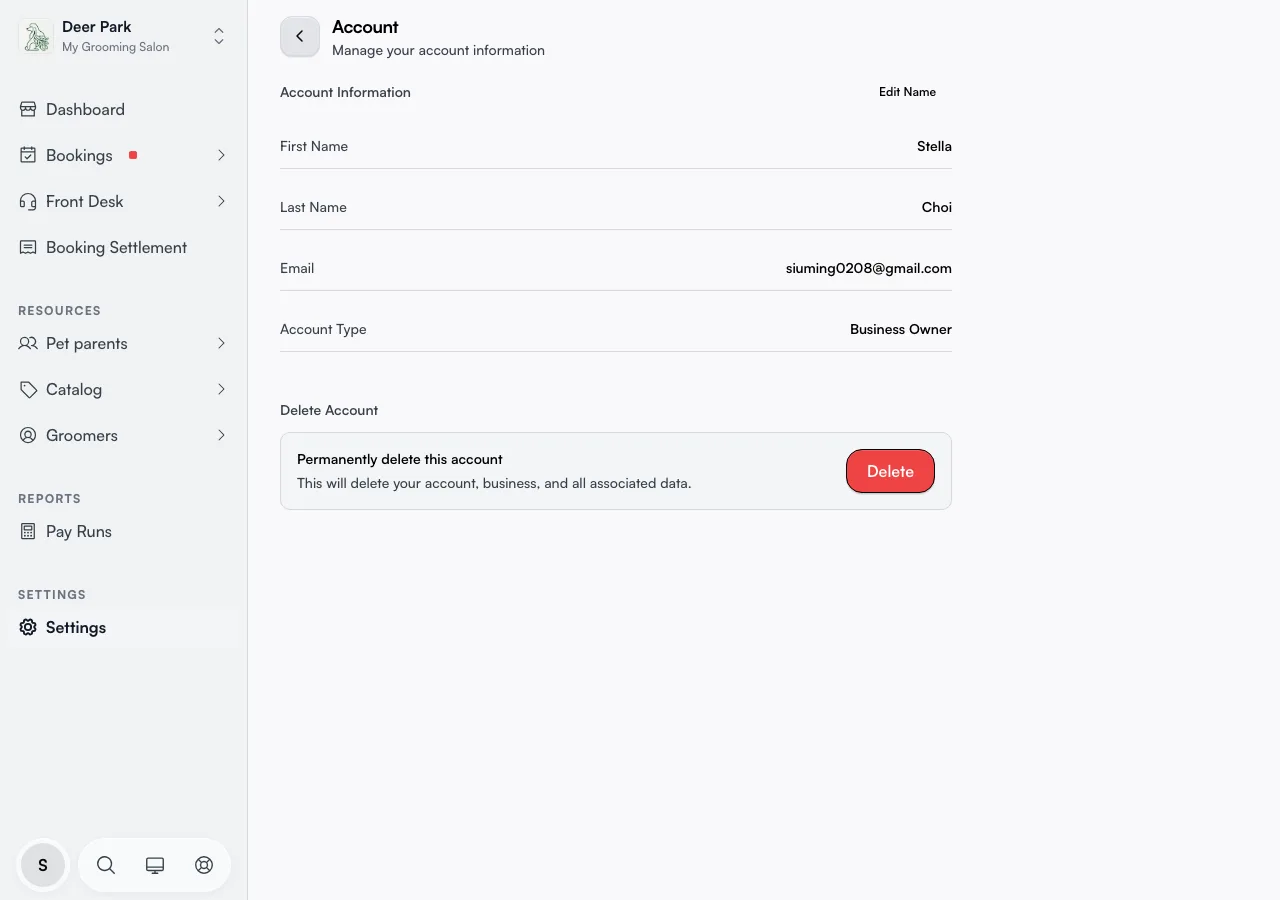Image resolution: width=1280 pixels, height=900 pixels.
Task: Expand the Pet parents submenu chevron
Action: [221, 343]
